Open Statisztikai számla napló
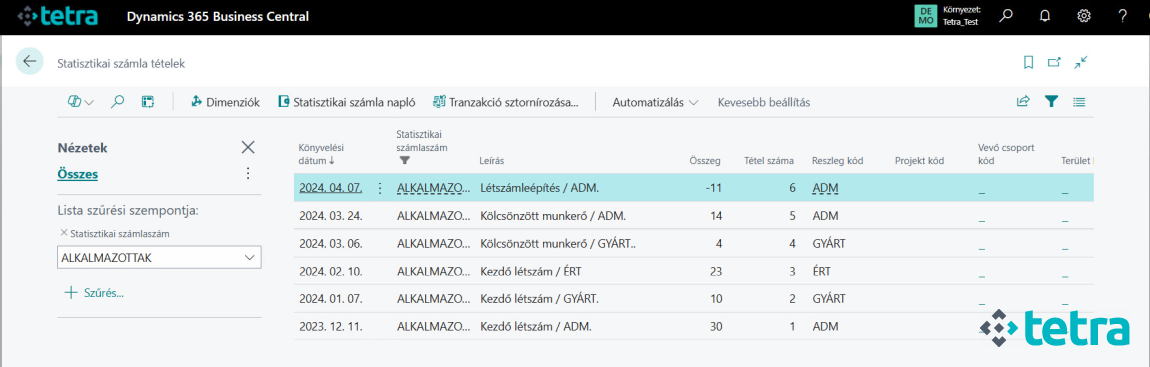 pyautogui.click(x=347, y=103)
